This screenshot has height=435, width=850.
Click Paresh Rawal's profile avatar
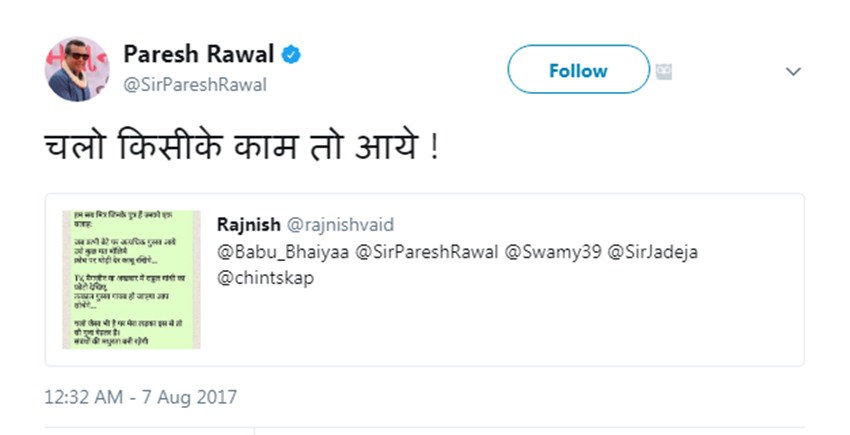pos(77,69)
